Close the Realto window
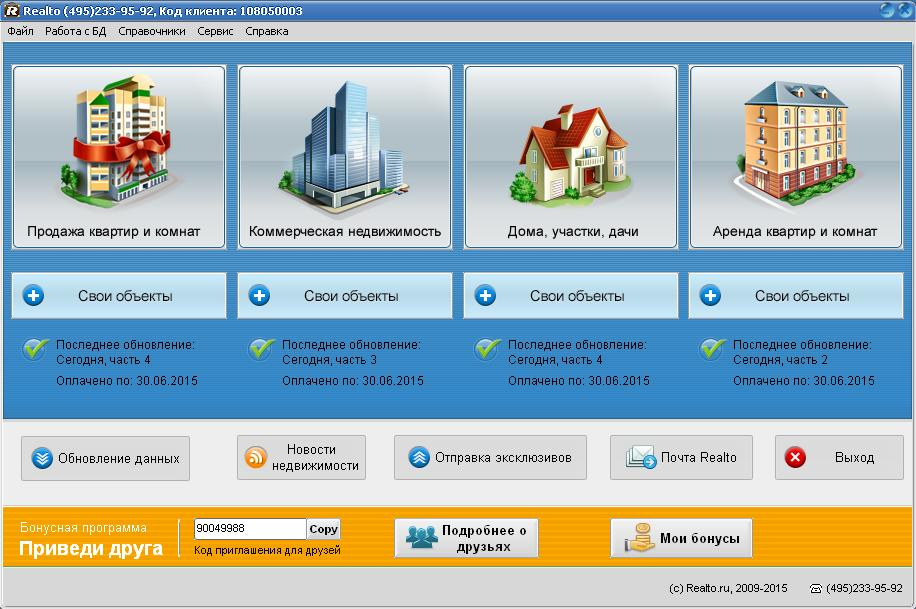 [905, 10]
